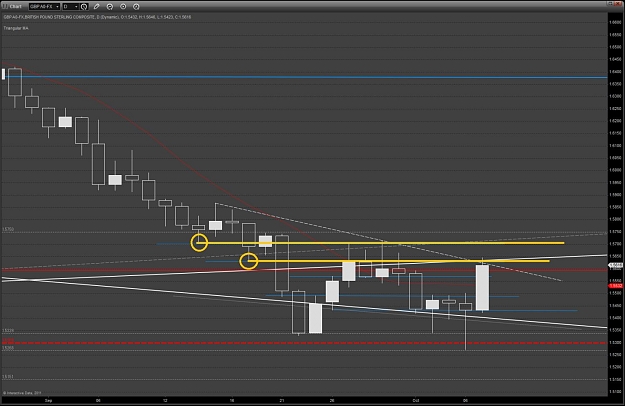
Task: Close the Chart window
Action: tap(619, 4)
